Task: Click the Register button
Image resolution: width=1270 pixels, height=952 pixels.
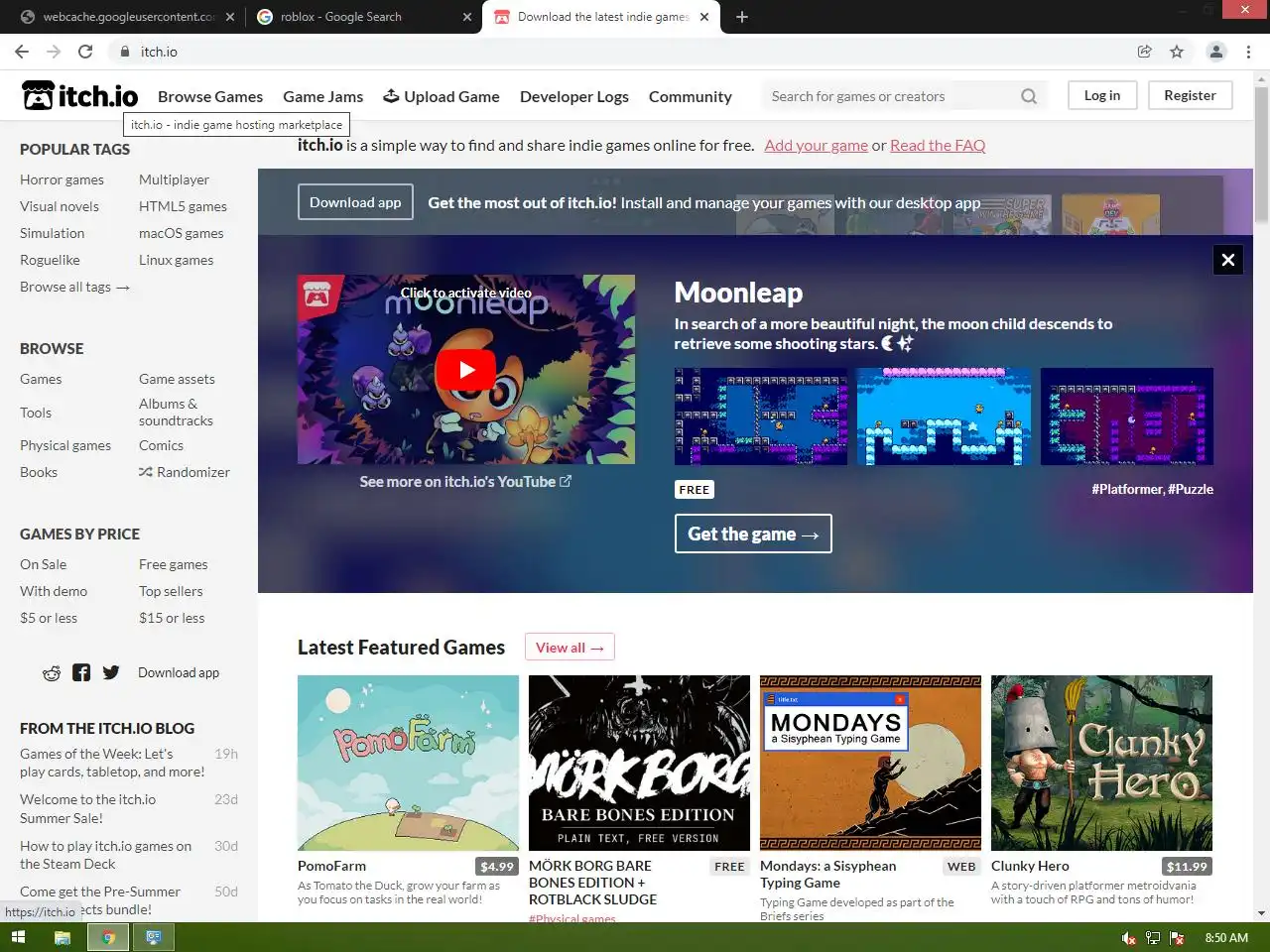Action: [x=1190, y=95]
